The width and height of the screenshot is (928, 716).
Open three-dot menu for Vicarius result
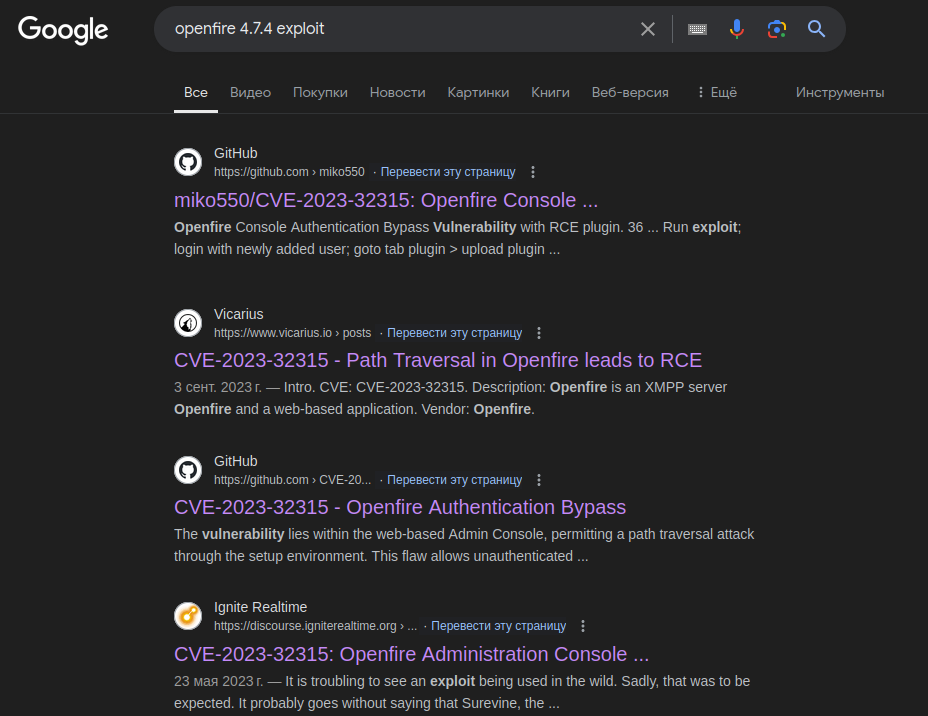pos(539,333)
